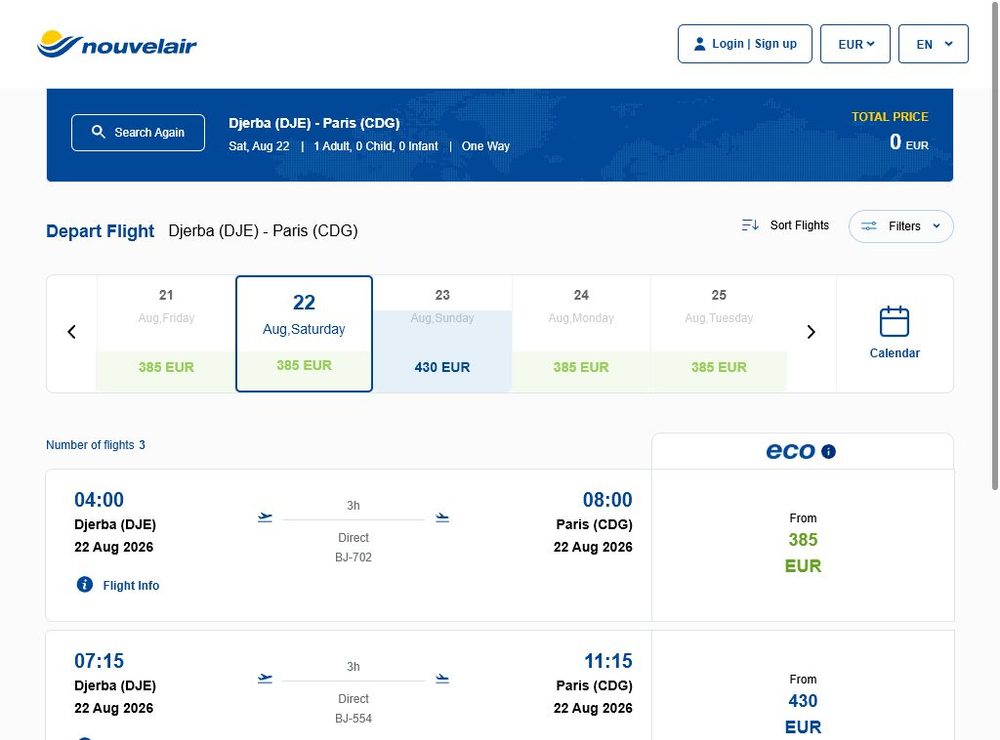1000x740 pixels.
Task: Click the Flight Info icon for the 04:00 flight
Action: point(85,584)
